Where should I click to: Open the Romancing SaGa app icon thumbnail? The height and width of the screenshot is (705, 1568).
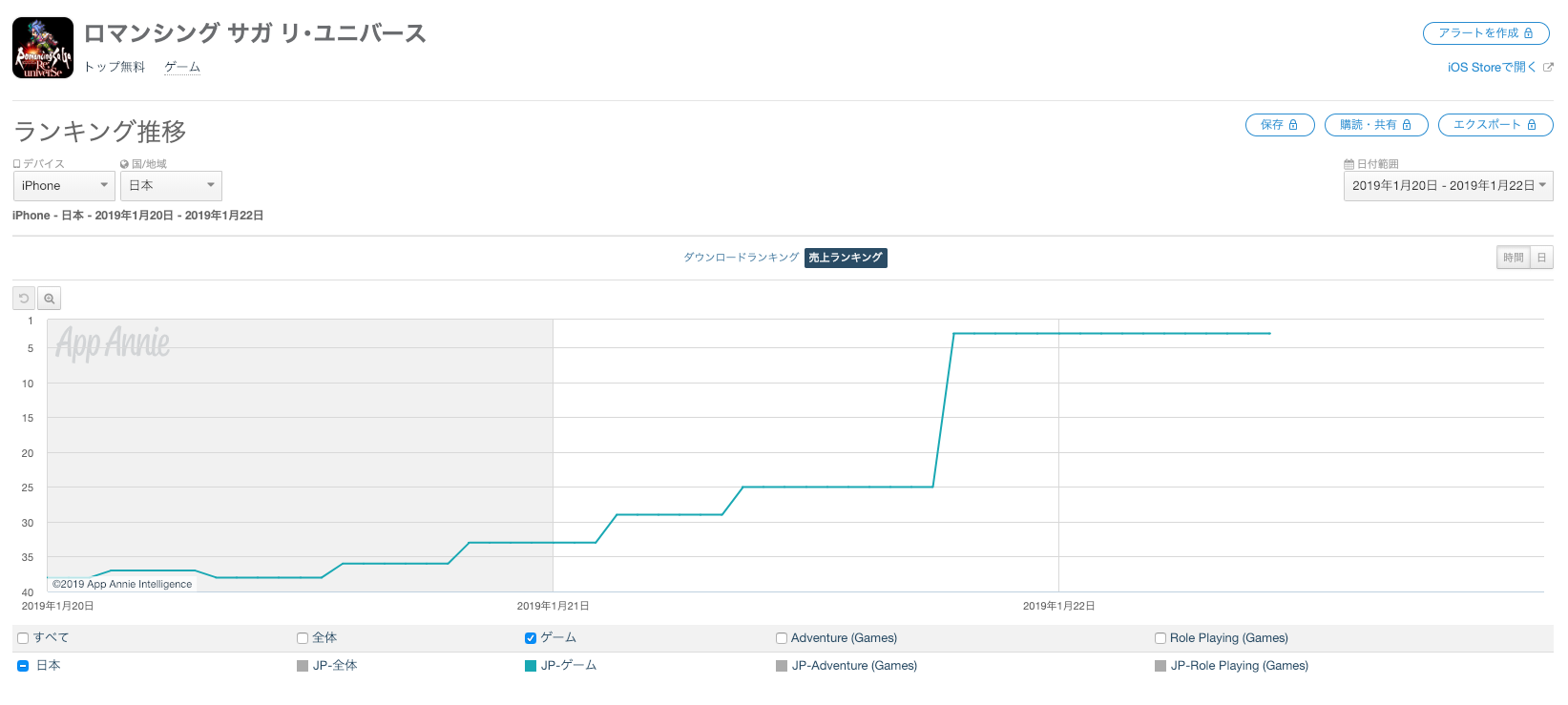click(x=43, y=48)
